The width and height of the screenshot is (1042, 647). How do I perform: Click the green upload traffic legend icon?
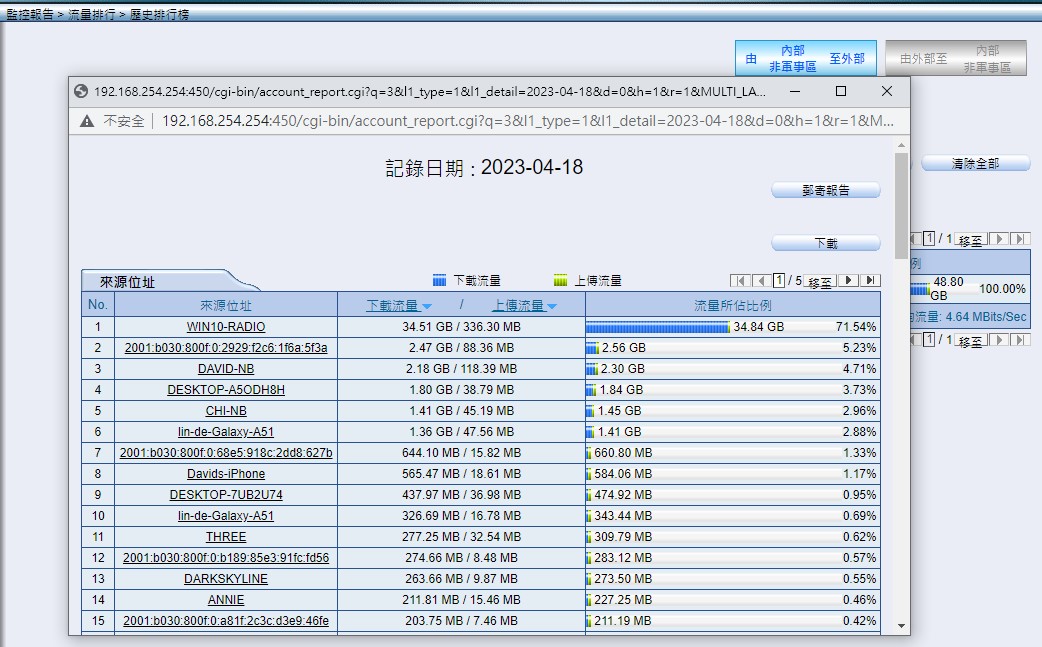(560, 281)
